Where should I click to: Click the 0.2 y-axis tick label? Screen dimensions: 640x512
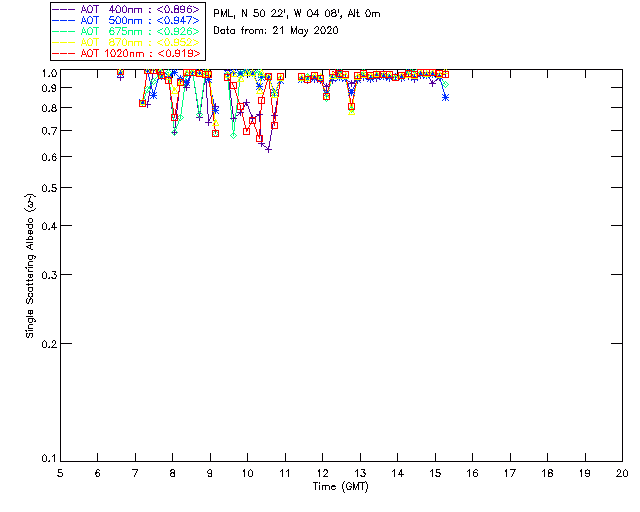(x=49, y=344)
